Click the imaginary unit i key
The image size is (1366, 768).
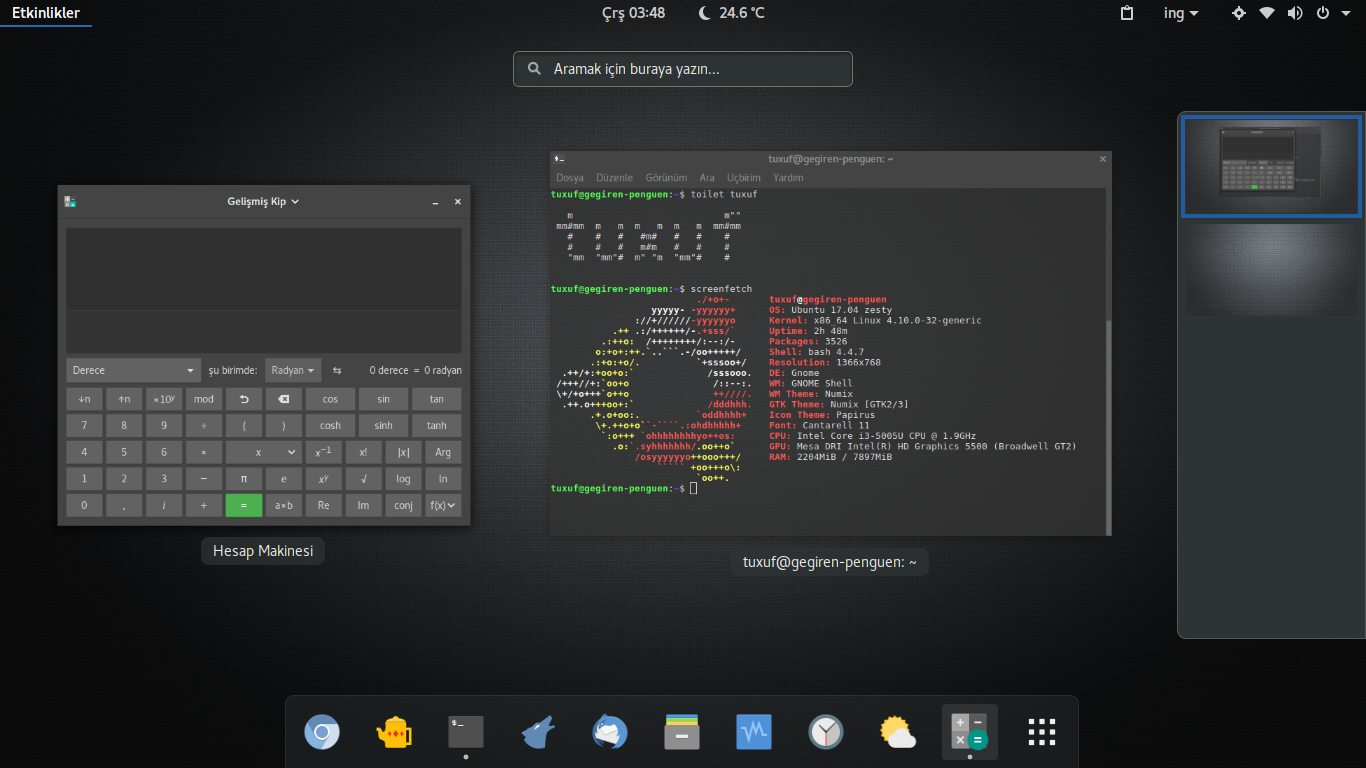pyautogui.click(x=164, y=505)
